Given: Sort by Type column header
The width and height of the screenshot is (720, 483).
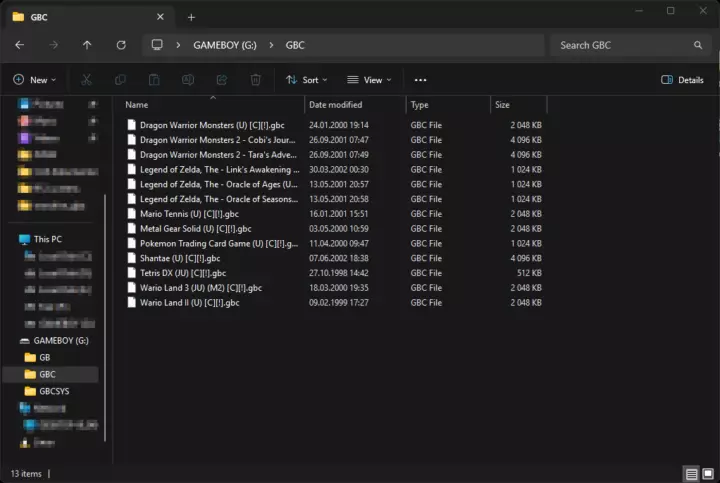Looking at the screenshot, I should point(419,105).
